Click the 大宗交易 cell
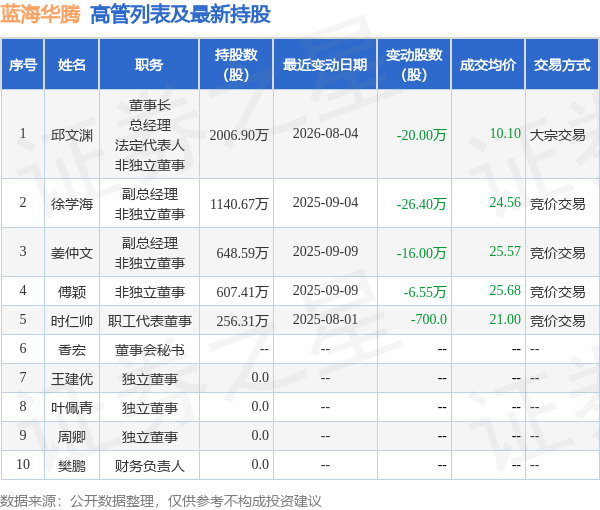Image resolution: width=600 pixels, height=510 pixels. (558, 135)
